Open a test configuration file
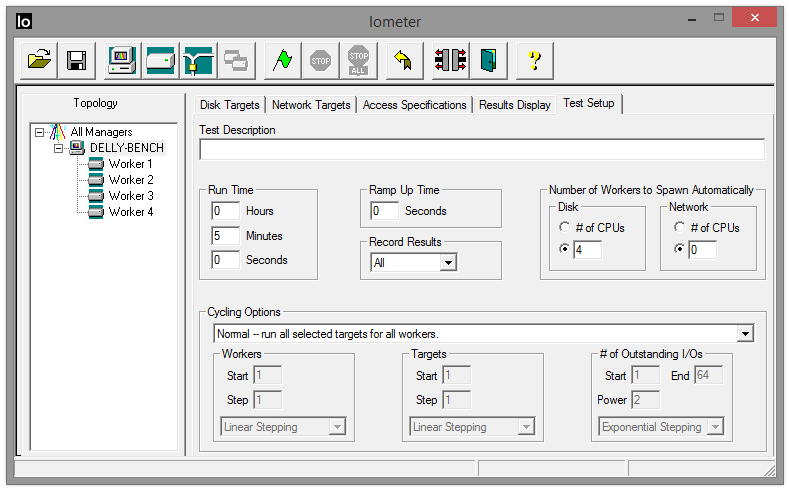Image resolution: width=789 pixels, height=491 pixels. pyautogui.click(x=39, y=61)
